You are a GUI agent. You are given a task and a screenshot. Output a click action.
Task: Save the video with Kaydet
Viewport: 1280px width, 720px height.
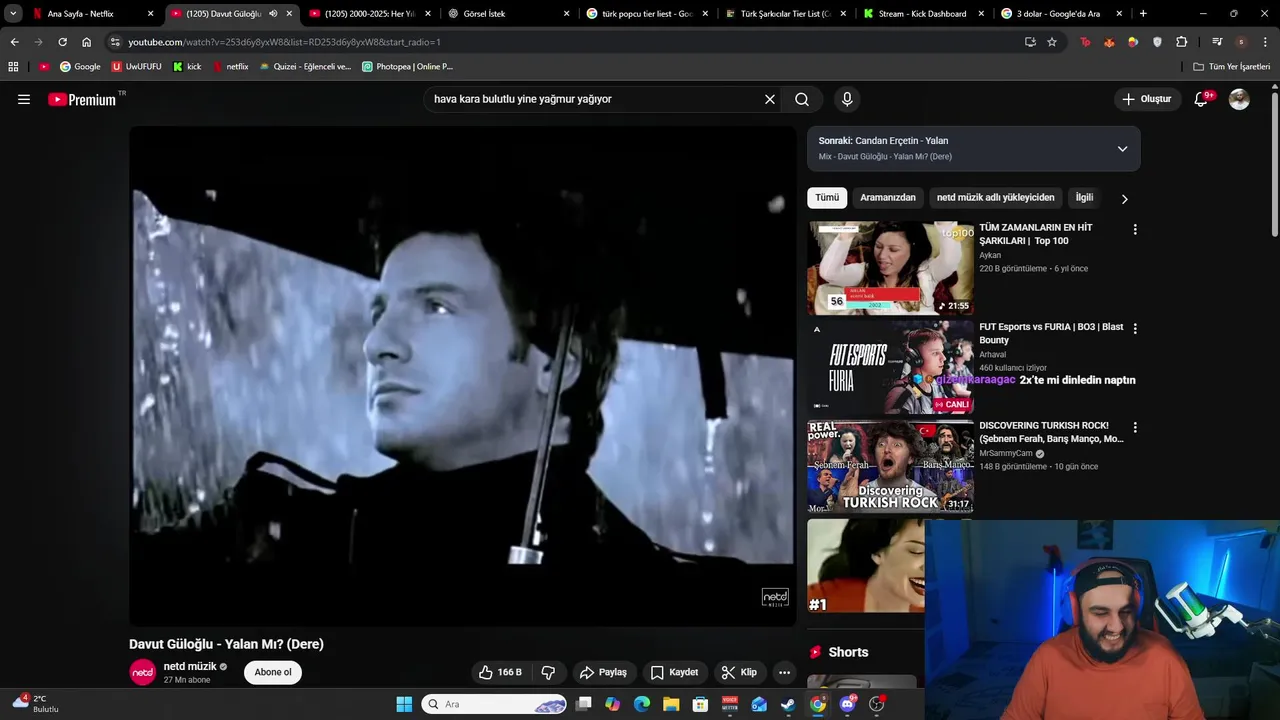[674, 672]
